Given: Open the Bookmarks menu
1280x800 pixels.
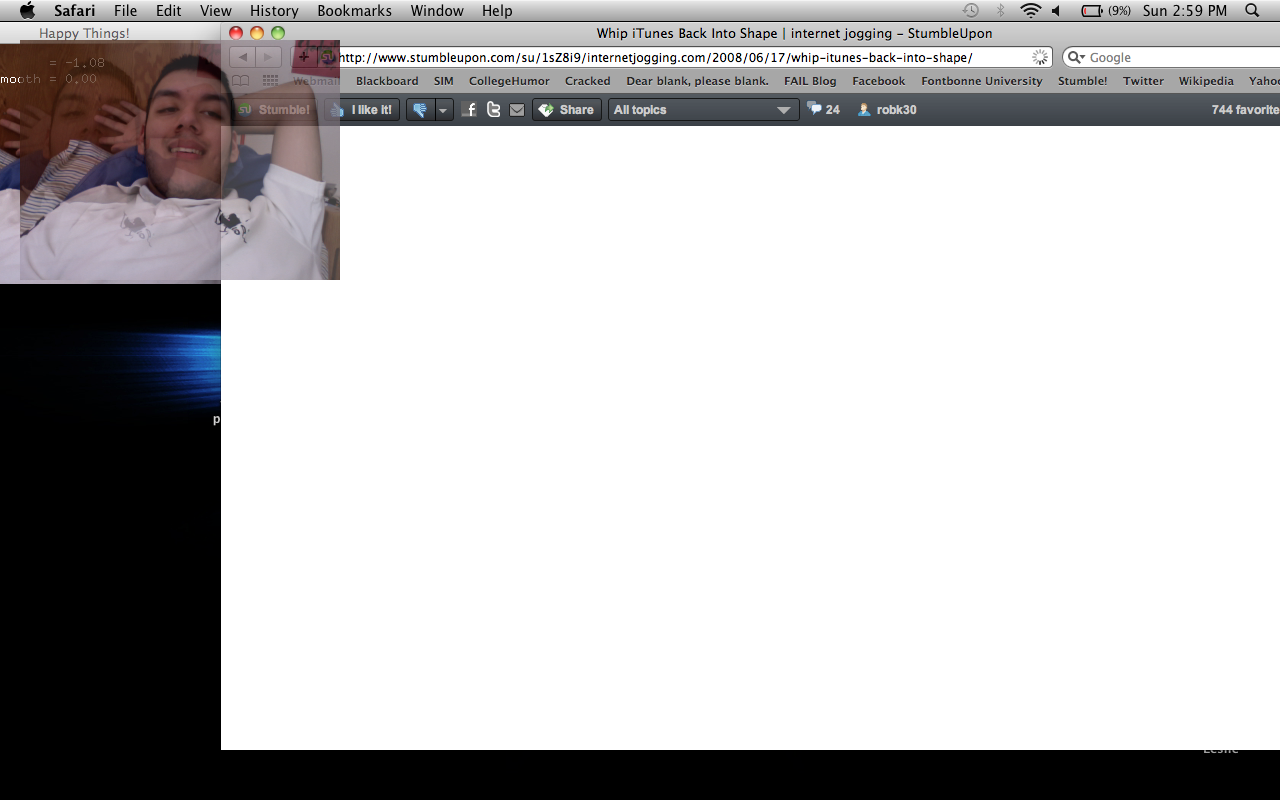Looking at the screenshot, I should 354,11.
